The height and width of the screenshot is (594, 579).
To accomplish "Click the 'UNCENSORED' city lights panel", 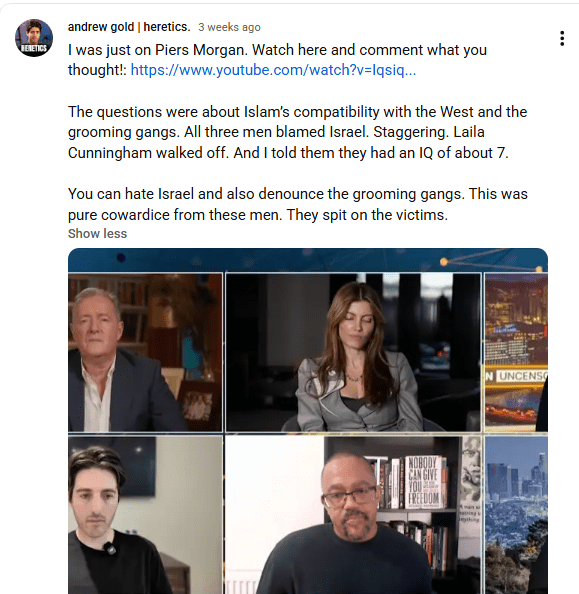I will coord(516,352).
